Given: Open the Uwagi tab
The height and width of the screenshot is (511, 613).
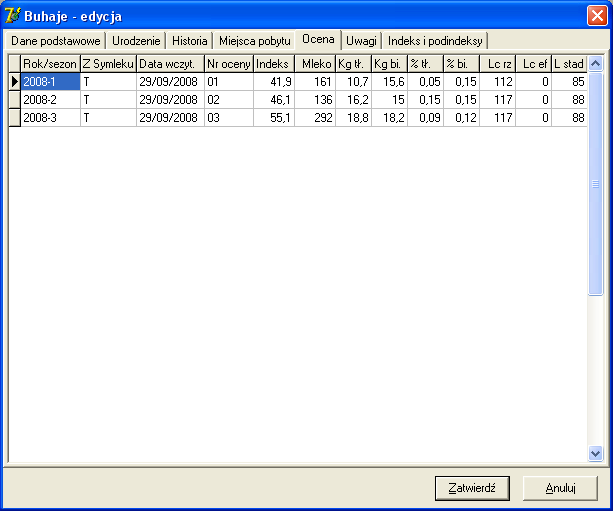Looking at the screenshot, I should (361, 41).
